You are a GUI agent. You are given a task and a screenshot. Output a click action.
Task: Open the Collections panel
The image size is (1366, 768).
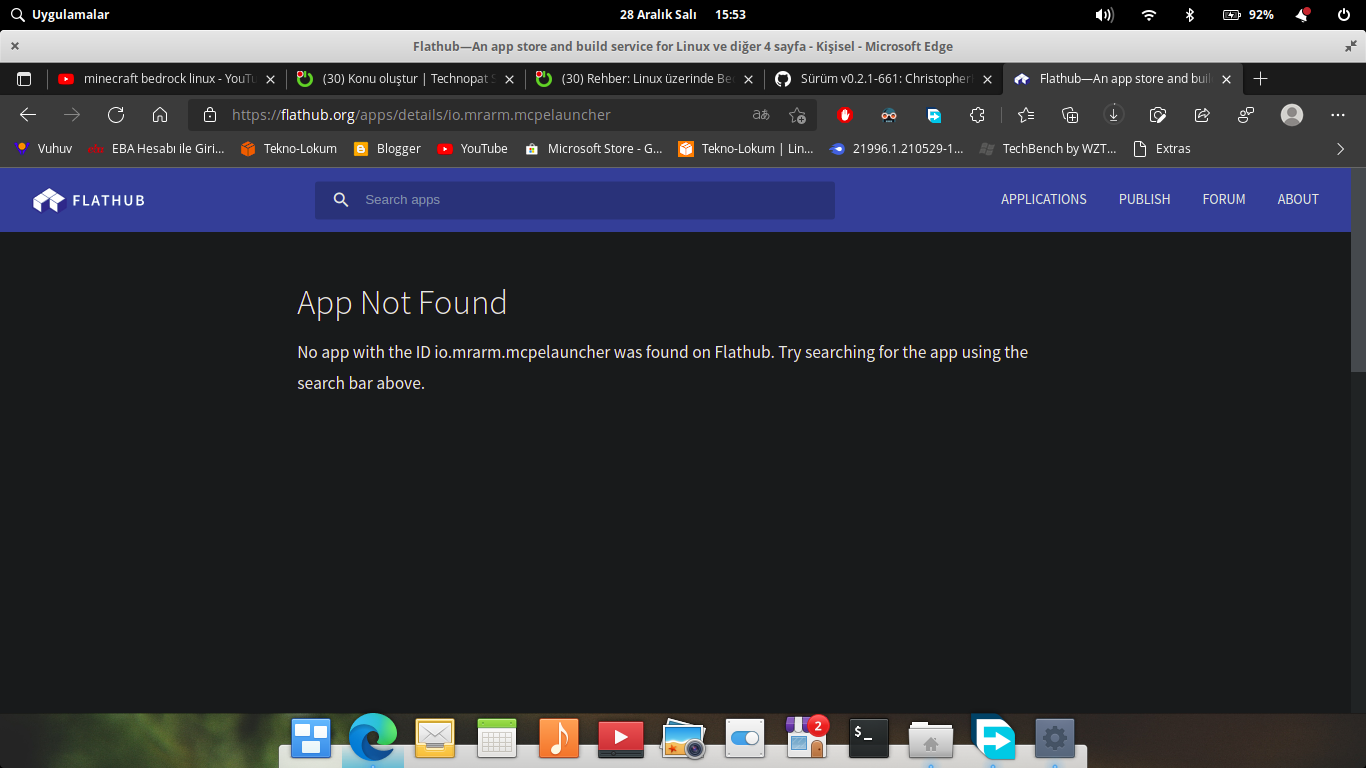pos(1070,115)
